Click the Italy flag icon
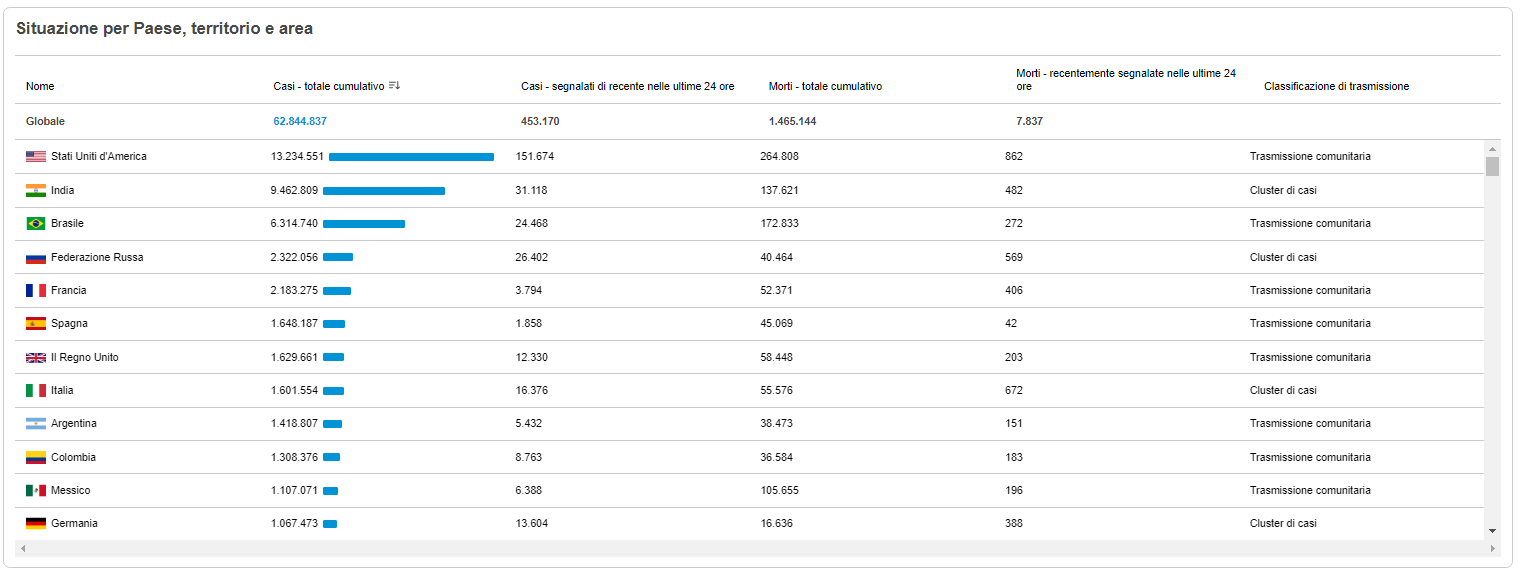 tap(36, 390)
